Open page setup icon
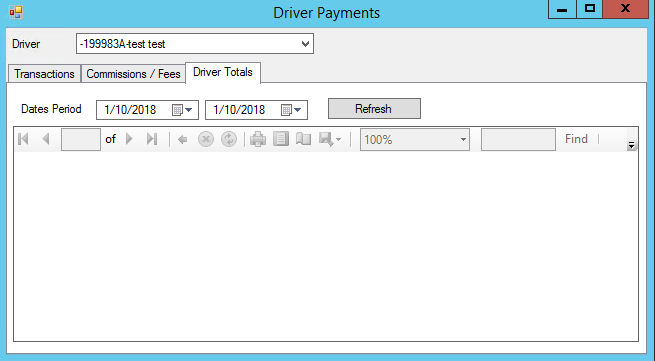This screenshot has height=361, width=655. tap(304, 139)
